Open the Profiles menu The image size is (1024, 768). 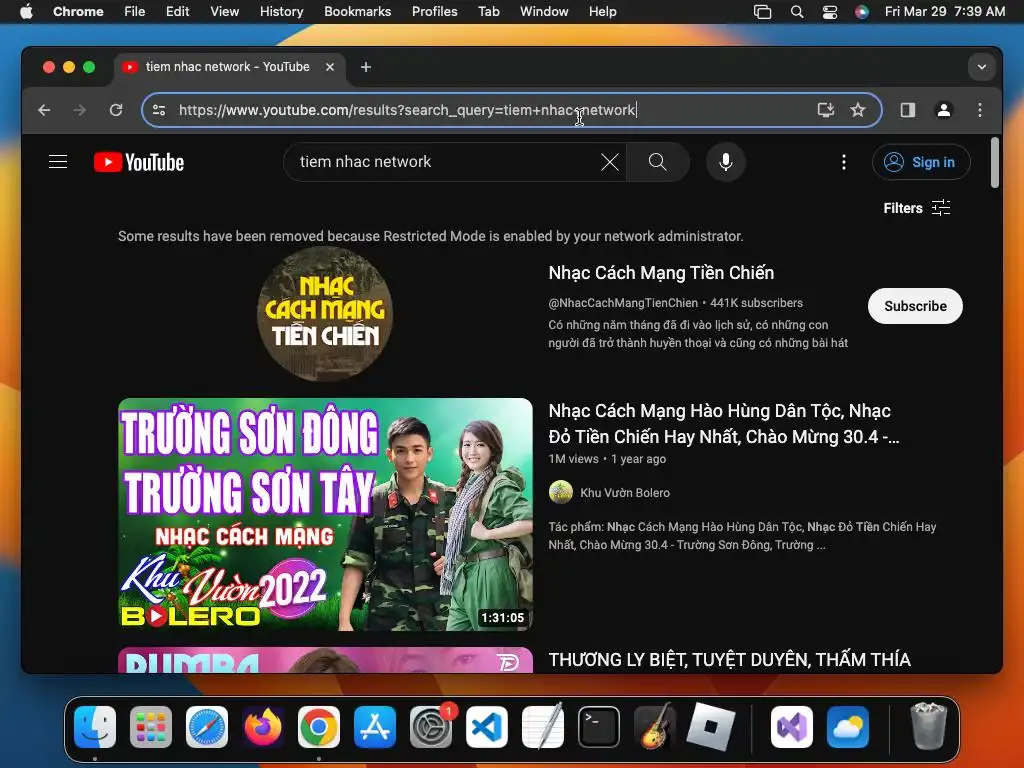(x=434, y=11)
